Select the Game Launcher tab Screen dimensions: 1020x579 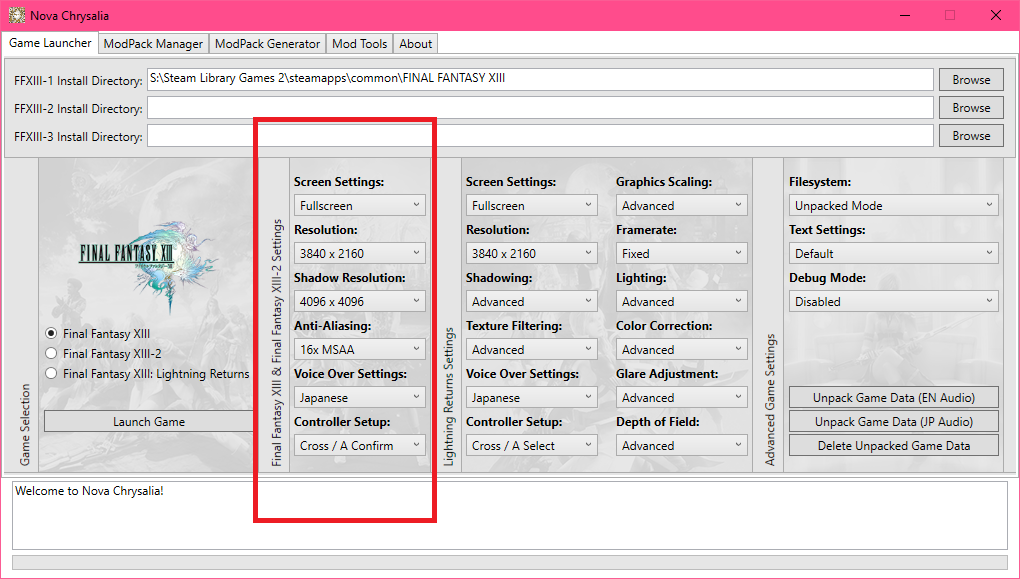point(50,43)
